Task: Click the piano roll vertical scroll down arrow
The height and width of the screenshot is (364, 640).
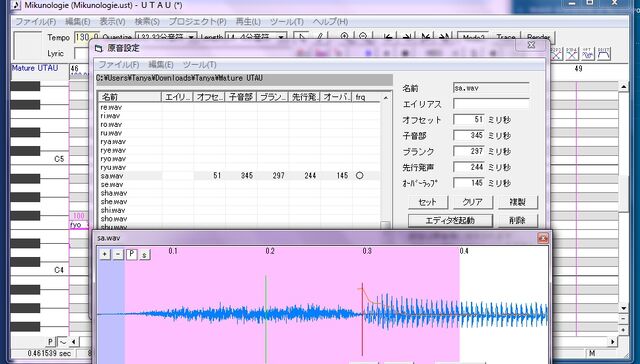Action: [623, 309]
